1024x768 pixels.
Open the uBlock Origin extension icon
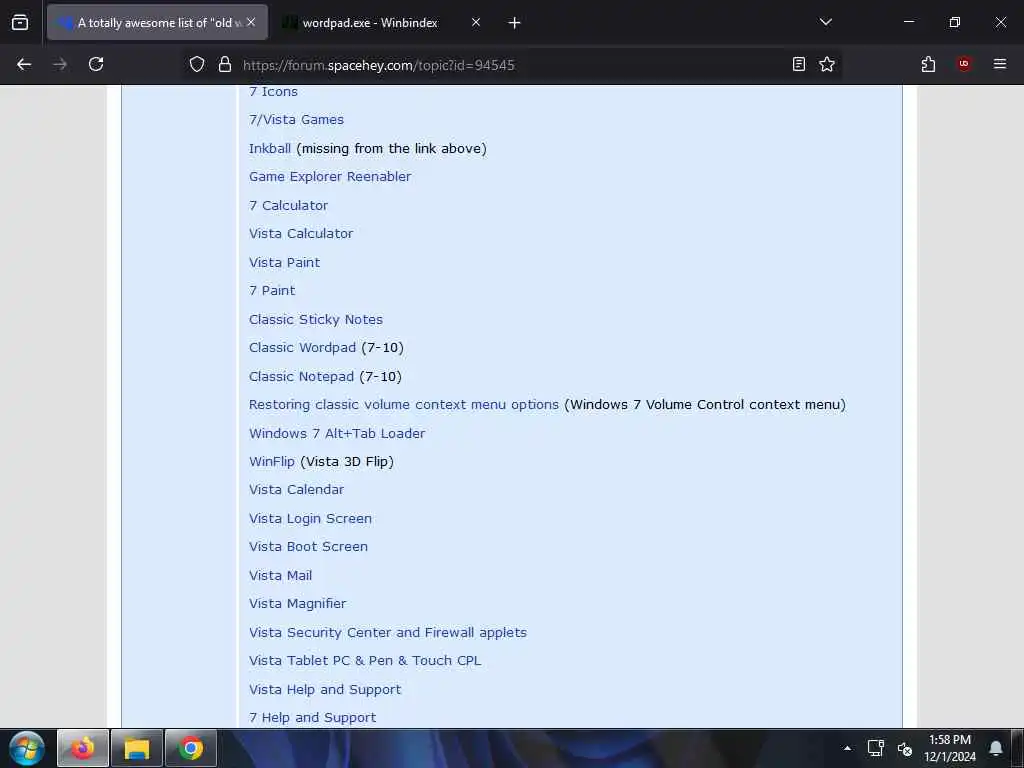coord(964,64)
